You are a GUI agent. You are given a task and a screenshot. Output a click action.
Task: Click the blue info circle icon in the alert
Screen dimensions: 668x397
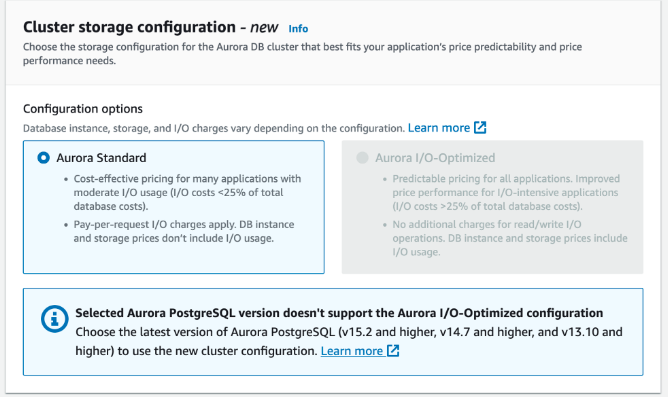click(55, 319)
